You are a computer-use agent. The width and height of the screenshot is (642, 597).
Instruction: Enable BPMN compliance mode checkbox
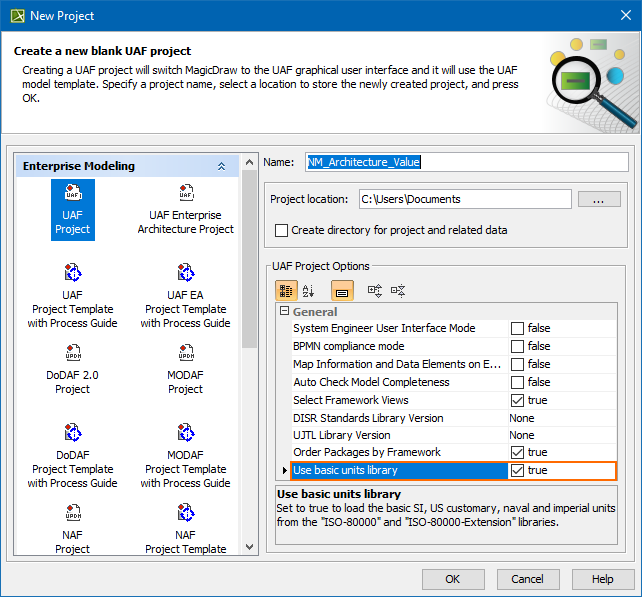click(517, 346)
